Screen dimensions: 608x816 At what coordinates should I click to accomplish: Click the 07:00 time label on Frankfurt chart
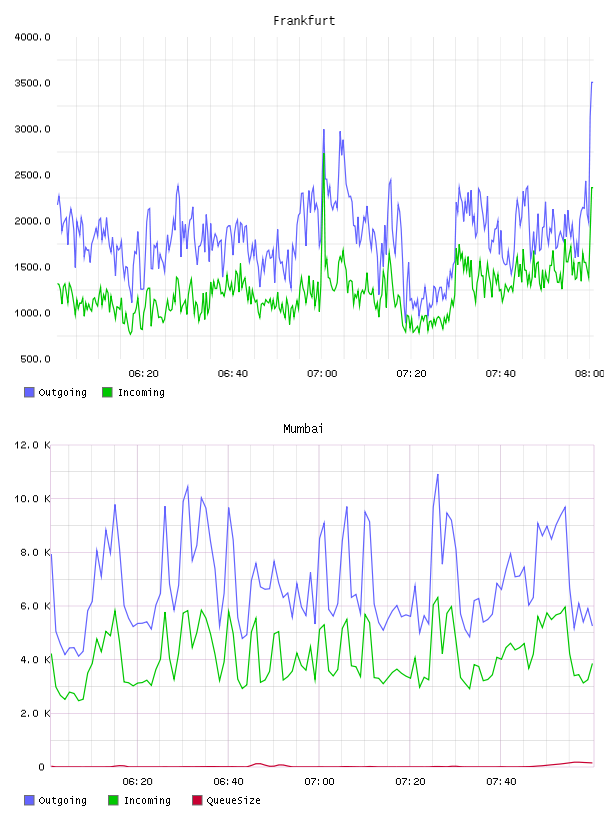tap(322, 374)
